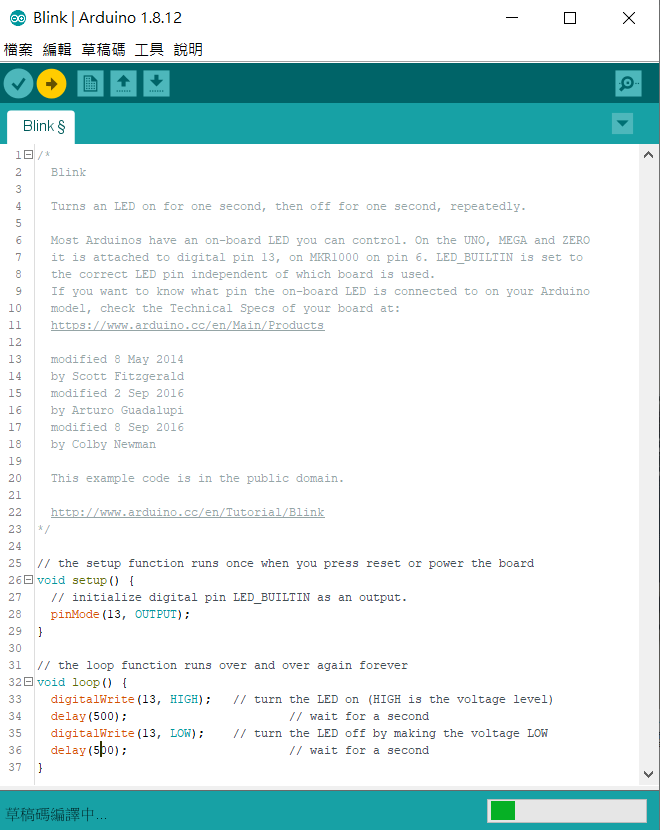
Task: Click the scrollbar up arrow in editor
Action: pos(649,155)
